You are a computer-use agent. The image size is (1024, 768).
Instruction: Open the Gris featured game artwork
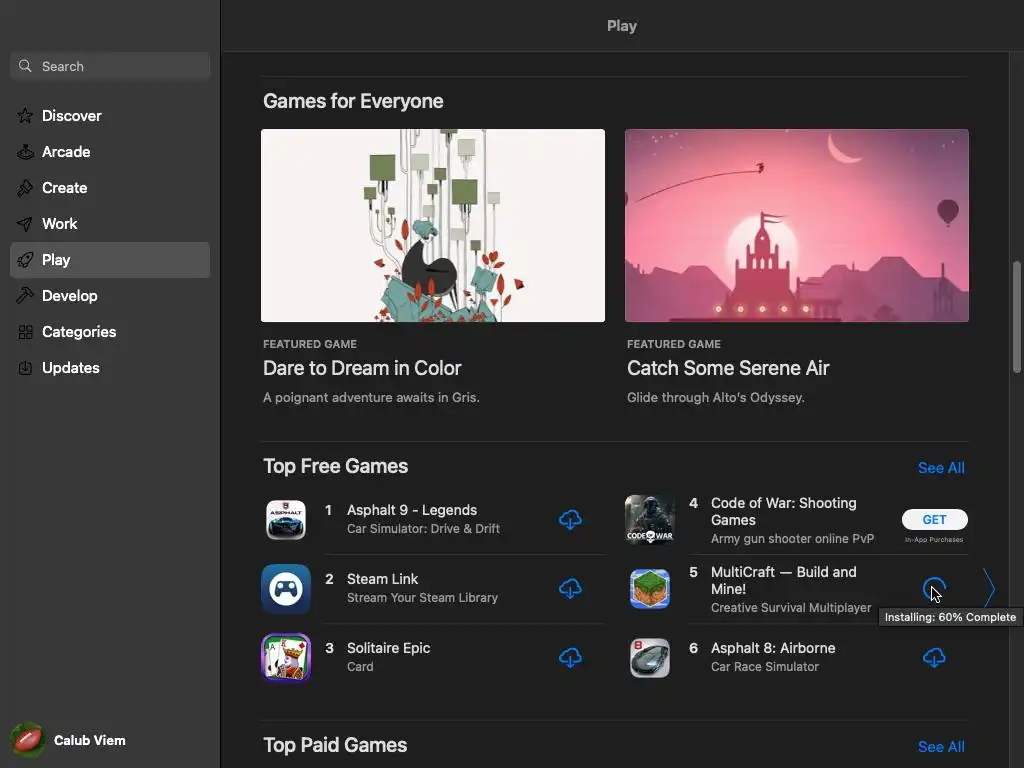coord(433,225)
